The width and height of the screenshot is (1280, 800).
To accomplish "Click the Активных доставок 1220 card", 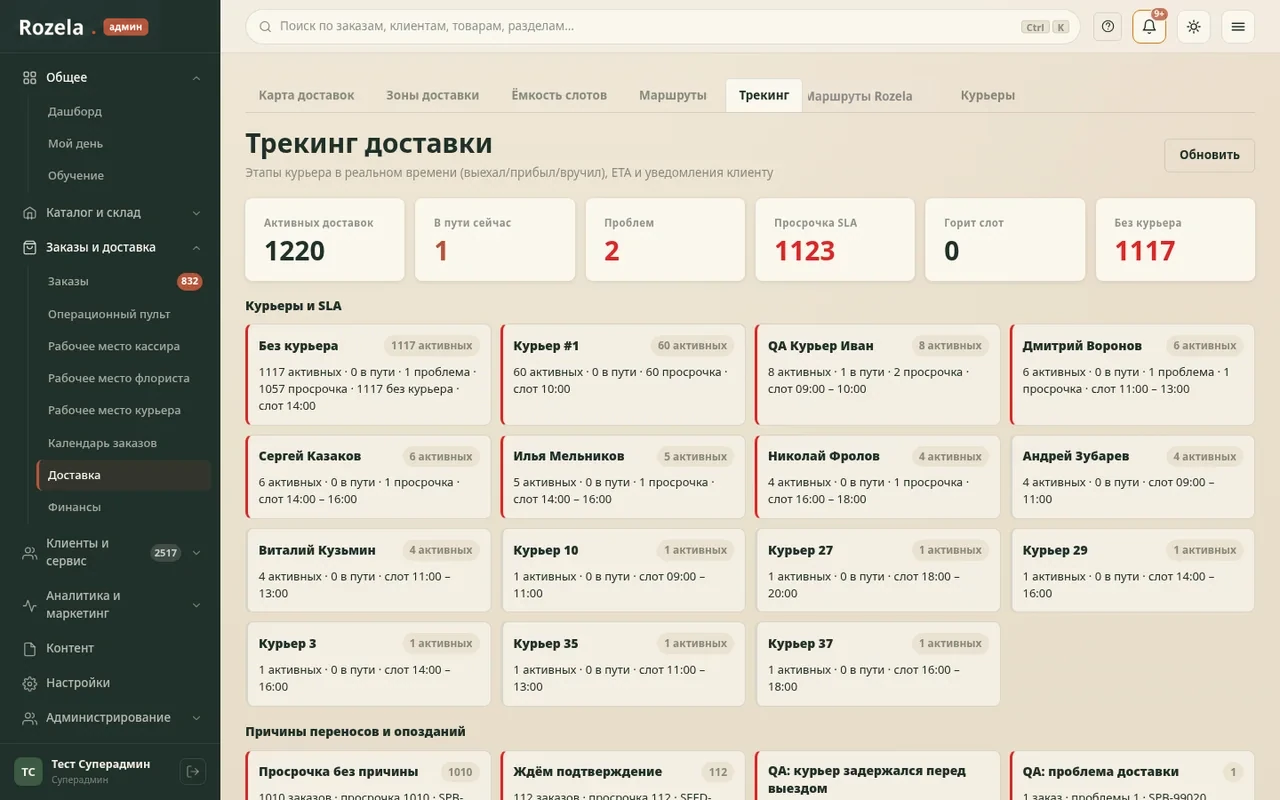I will point(325,239).
